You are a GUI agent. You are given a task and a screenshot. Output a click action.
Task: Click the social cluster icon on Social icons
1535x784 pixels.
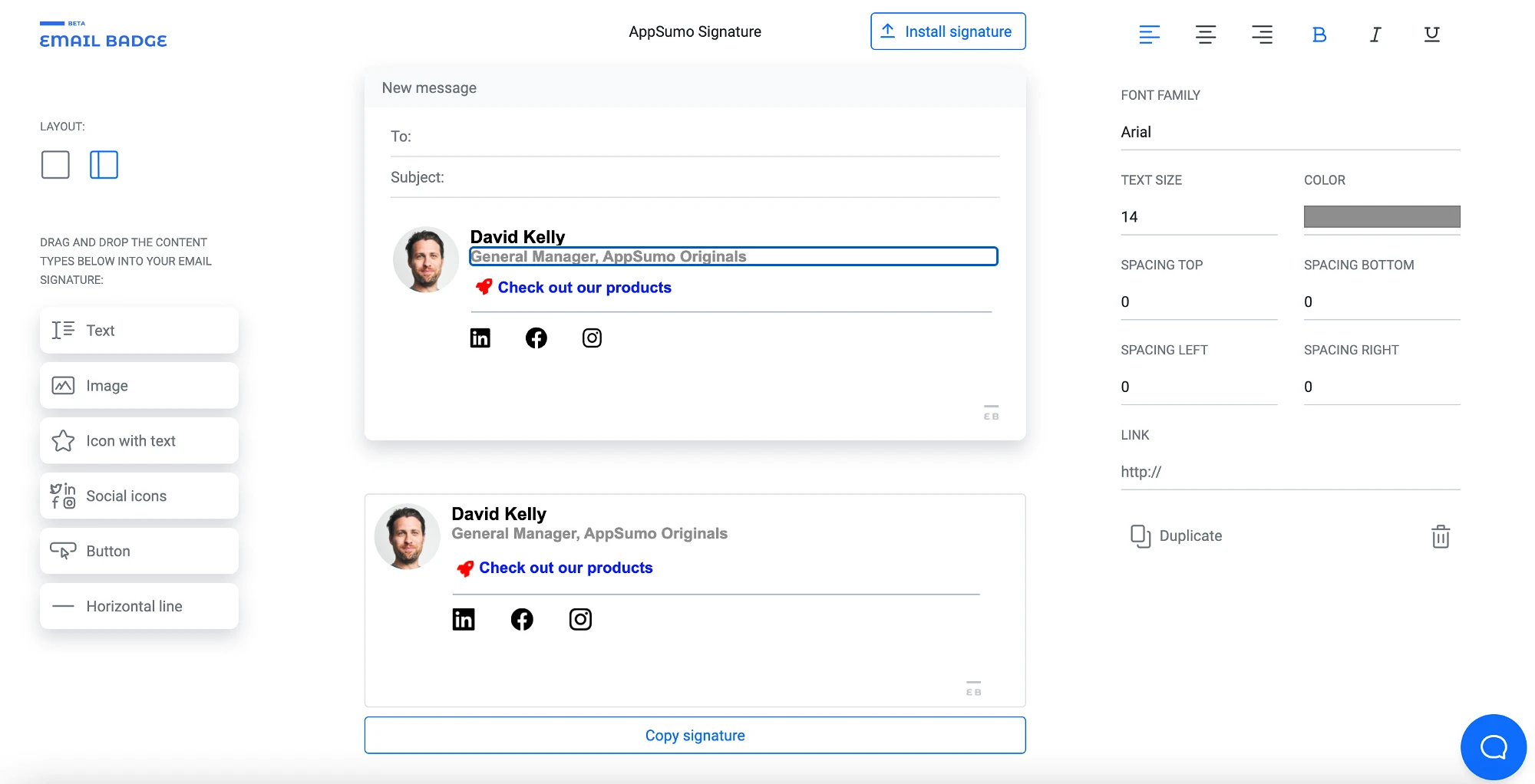[x=63, y=496]
